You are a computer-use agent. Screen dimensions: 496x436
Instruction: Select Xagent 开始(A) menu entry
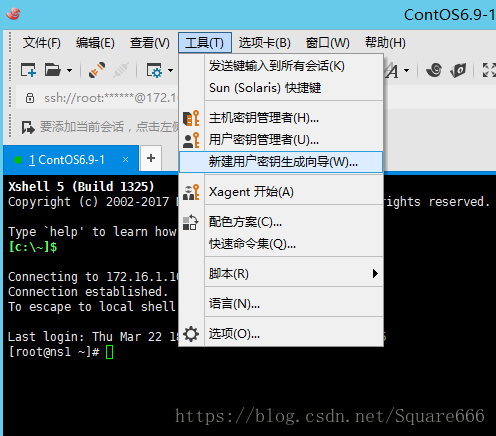pos(281,192)
